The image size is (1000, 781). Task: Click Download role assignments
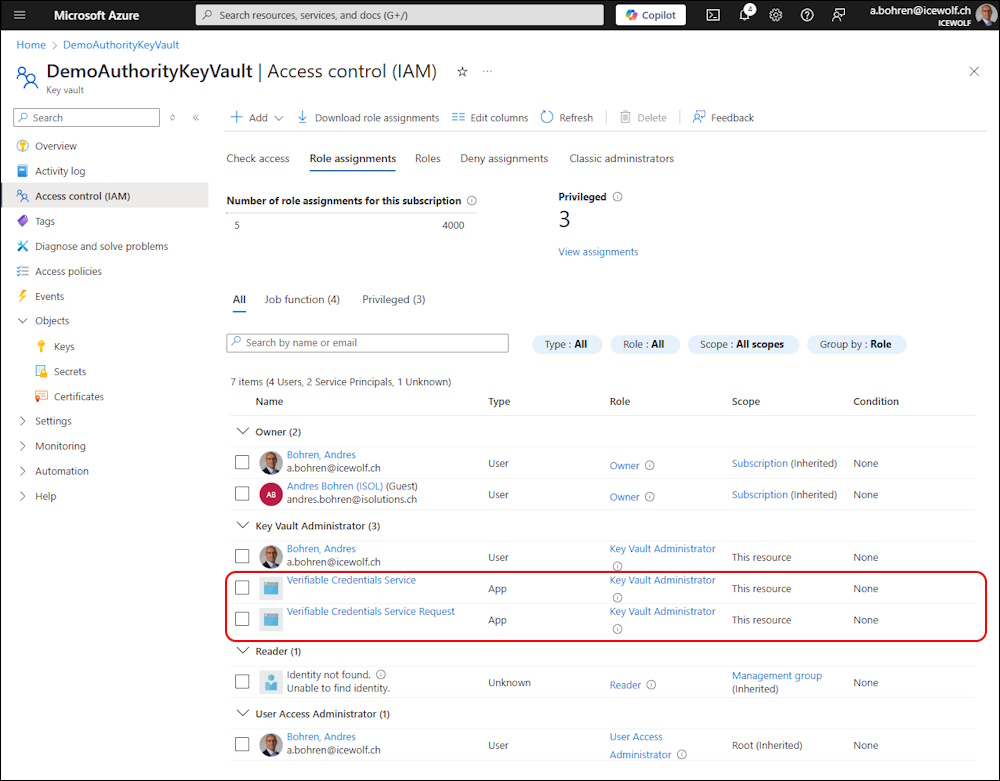(x=368, y=117)
